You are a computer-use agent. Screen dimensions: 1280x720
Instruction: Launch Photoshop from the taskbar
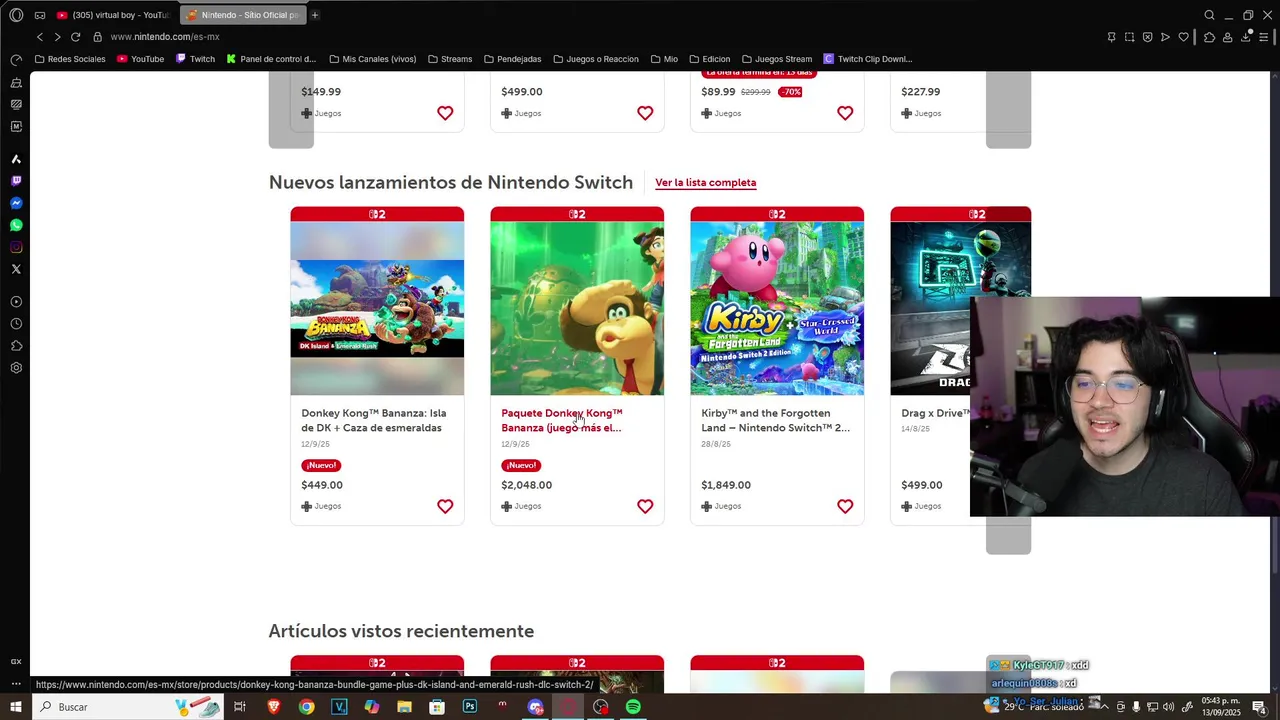point(470,707)
